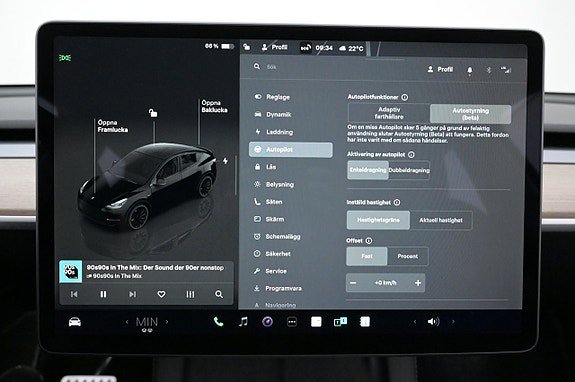
Task: Tap the lock icon above the car
Action: [153, 113]
